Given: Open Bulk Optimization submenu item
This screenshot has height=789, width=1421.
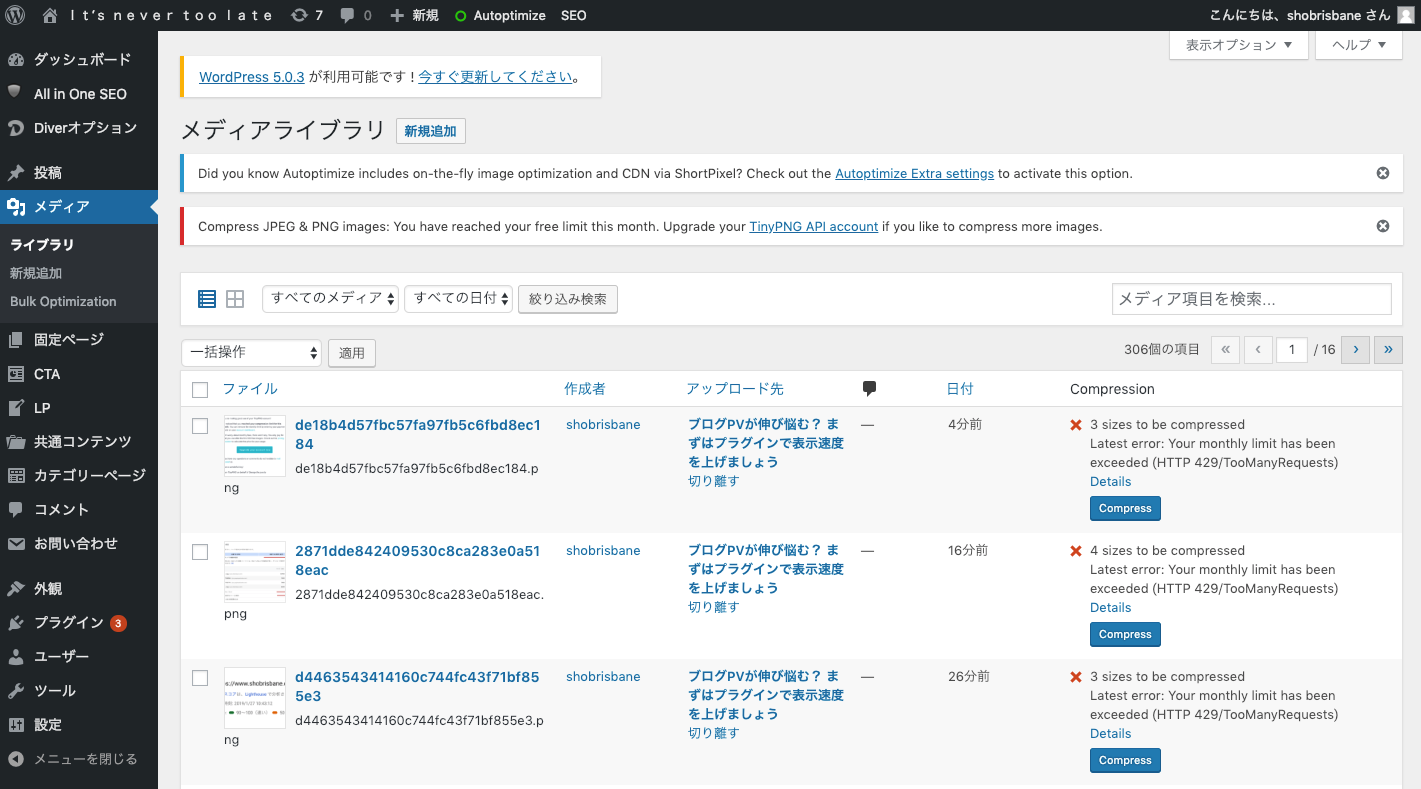Looking at the screenshot, I should coord(63,301).
